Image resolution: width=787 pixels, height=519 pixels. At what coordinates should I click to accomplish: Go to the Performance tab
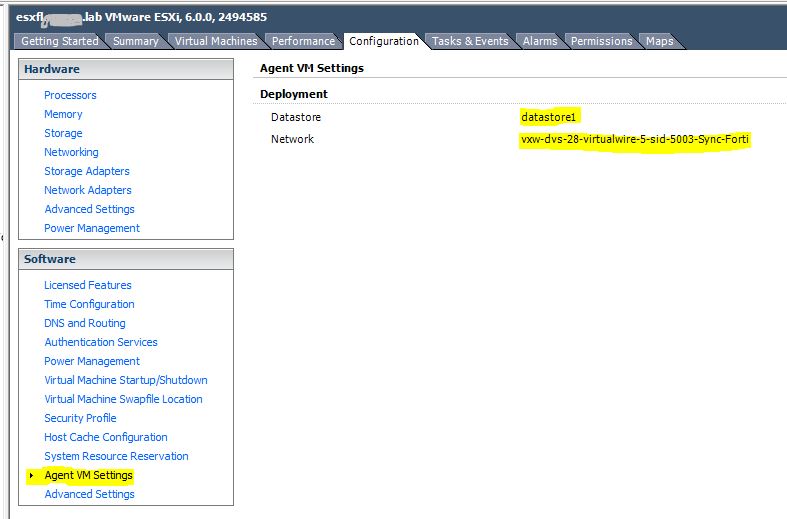click(x=303, y=41)
